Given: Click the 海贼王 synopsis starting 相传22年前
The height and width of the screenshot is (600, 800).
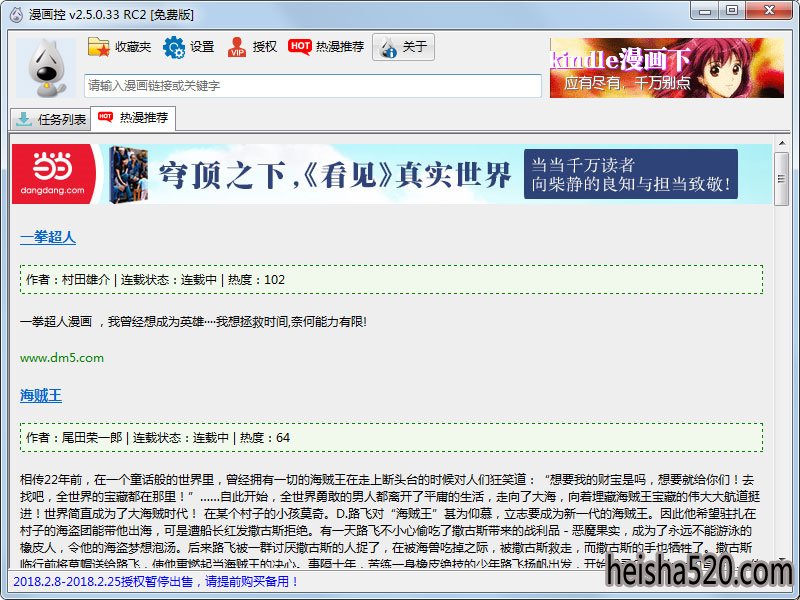Looking at the screenshot, I should [x=391, y=521].
